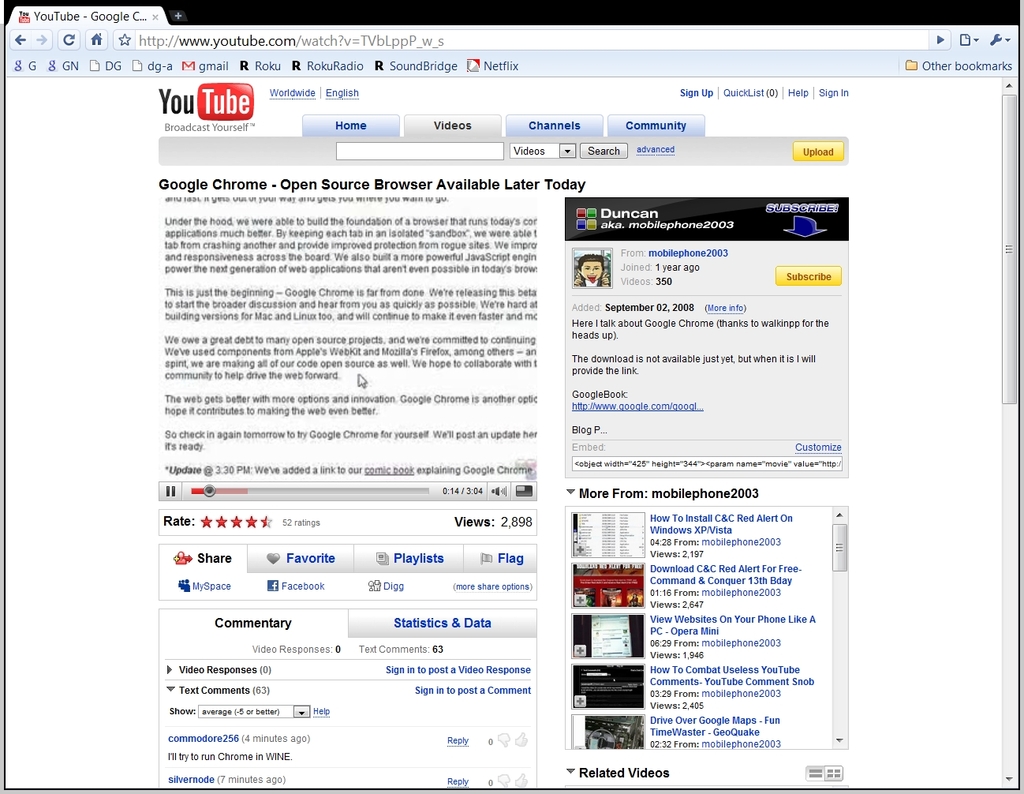Reply to silvernode's comment
The image size is (1024, 794).
(x=458, y=782)
